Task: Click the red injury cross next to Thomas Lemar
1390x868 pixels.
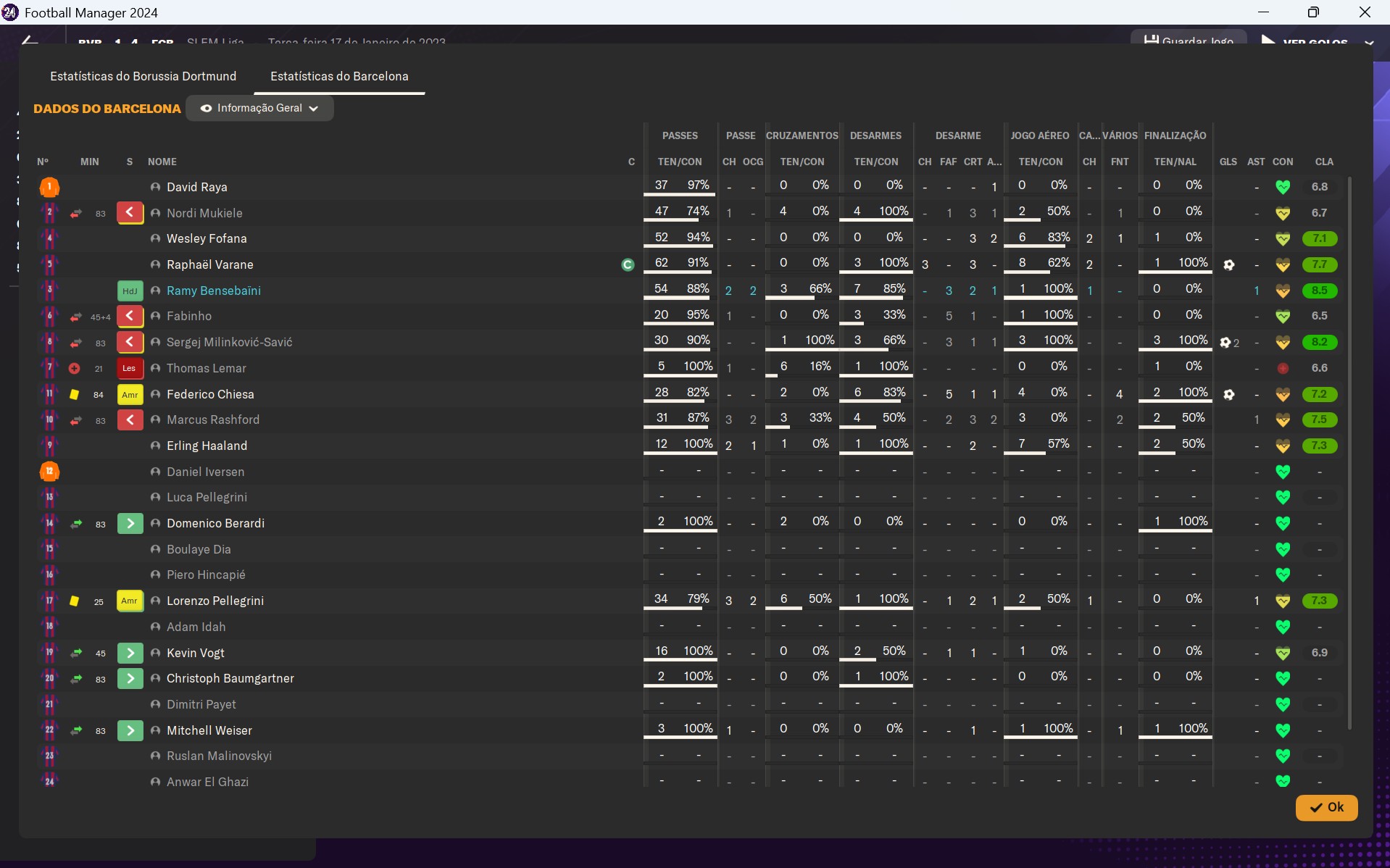Action: [74, 368]
